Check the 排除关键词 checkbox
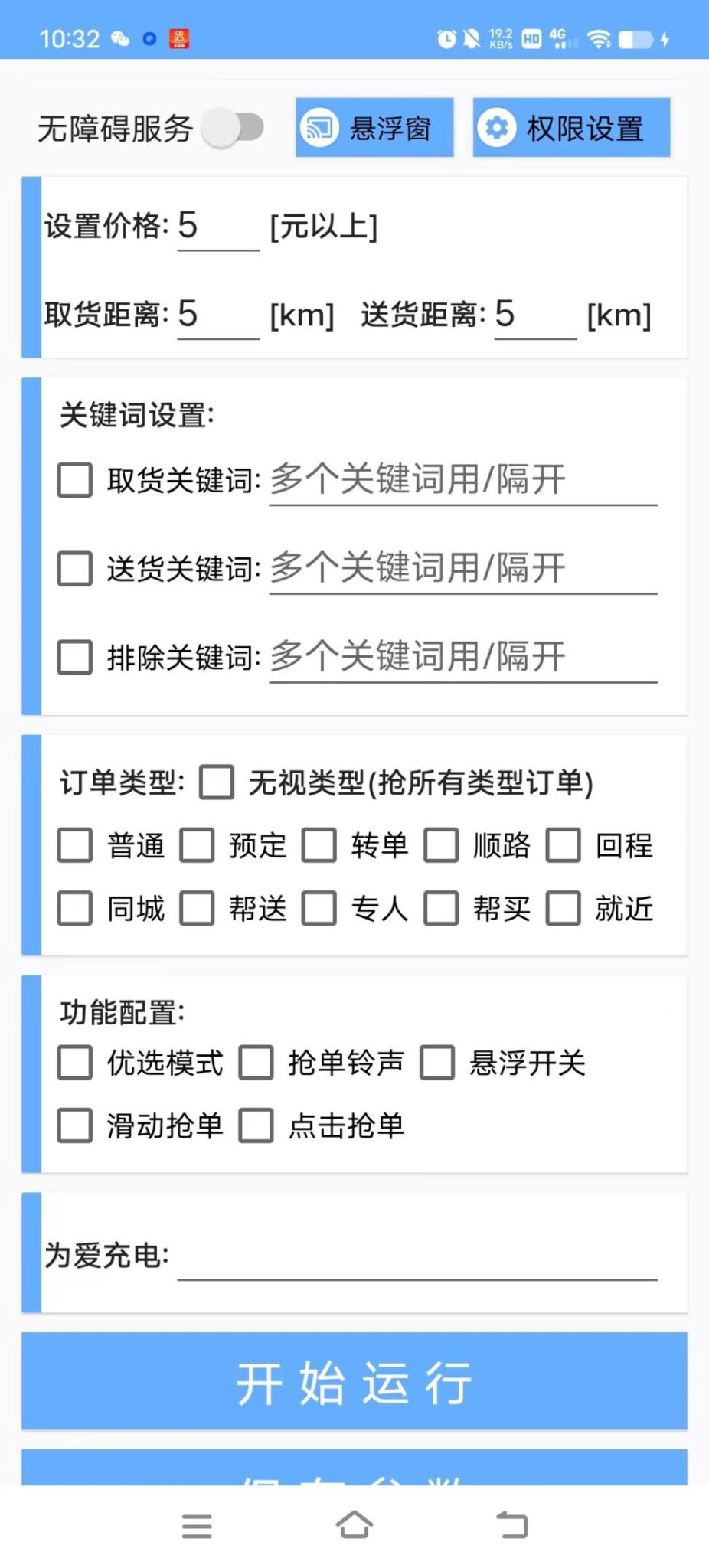This screenshot has height=1568, width=709. (75, 657)
